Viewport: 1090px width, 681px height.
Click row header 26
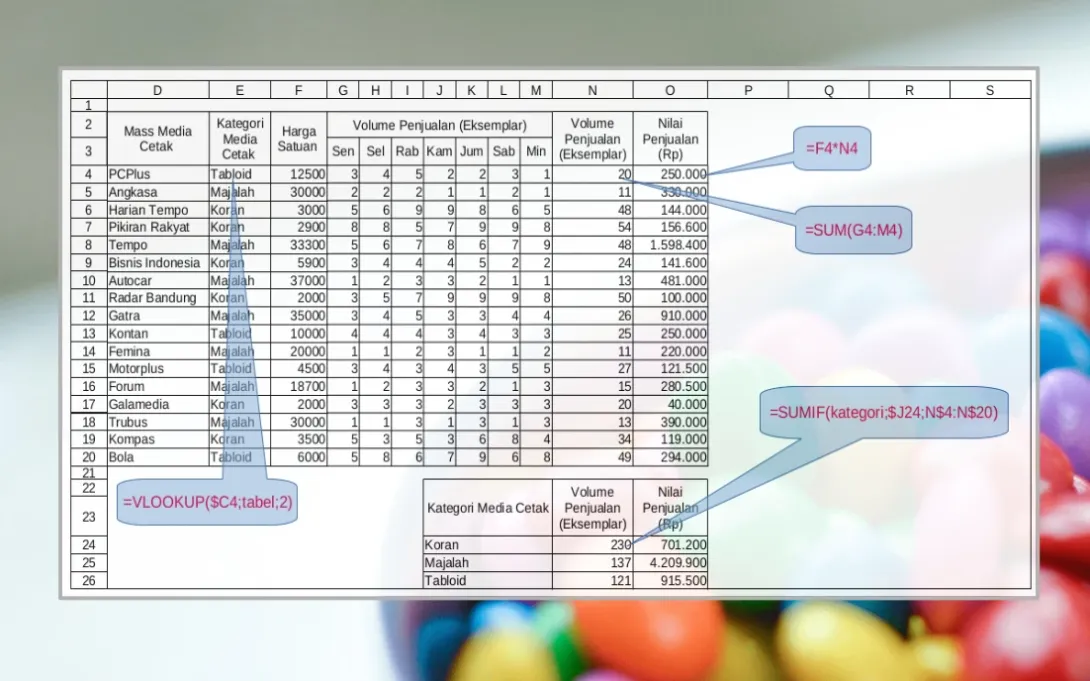coord(88,580)
